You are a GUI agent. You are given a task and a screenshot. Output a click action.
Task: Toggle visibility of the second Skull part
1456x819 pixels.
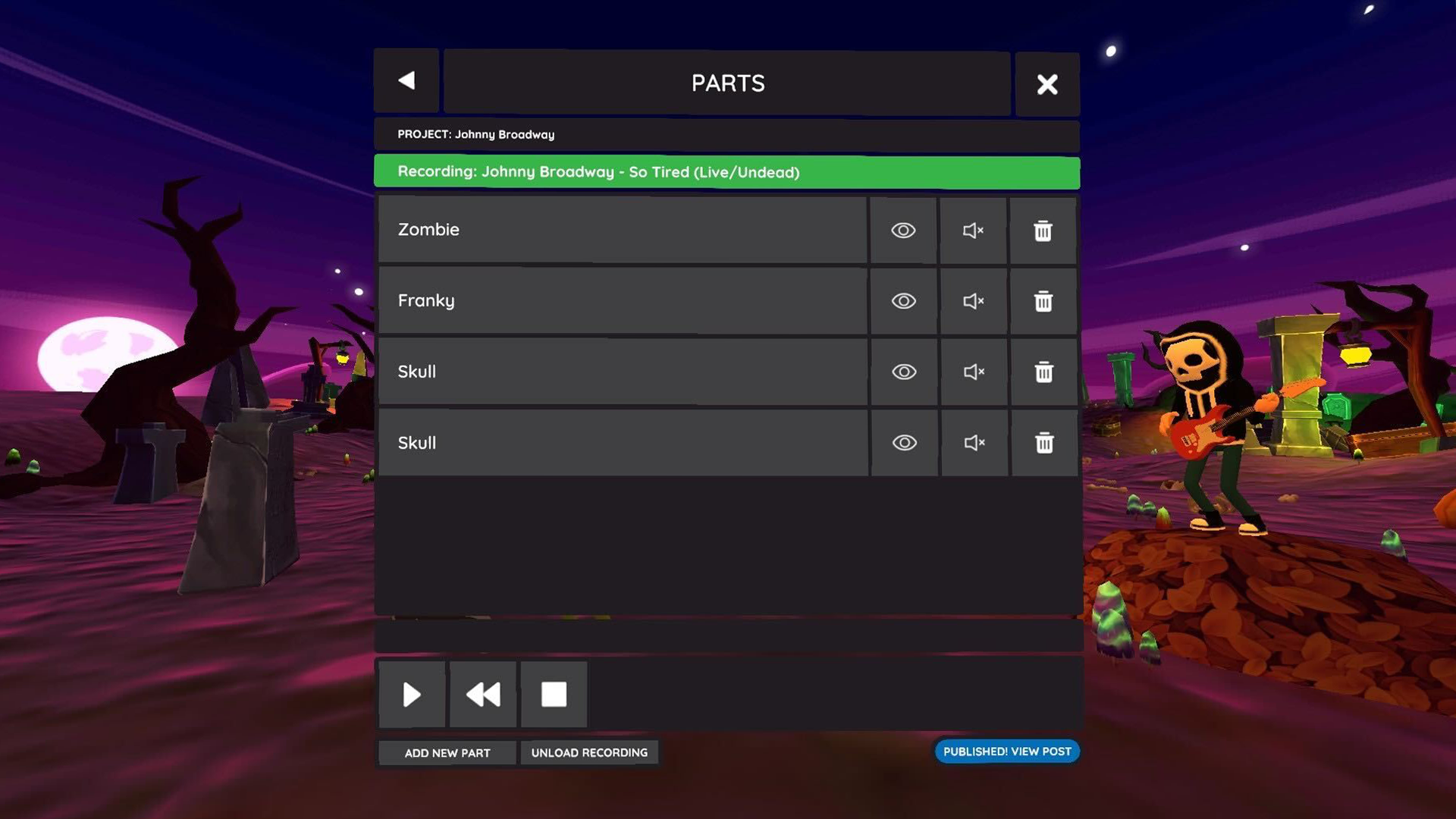(905, 443)
